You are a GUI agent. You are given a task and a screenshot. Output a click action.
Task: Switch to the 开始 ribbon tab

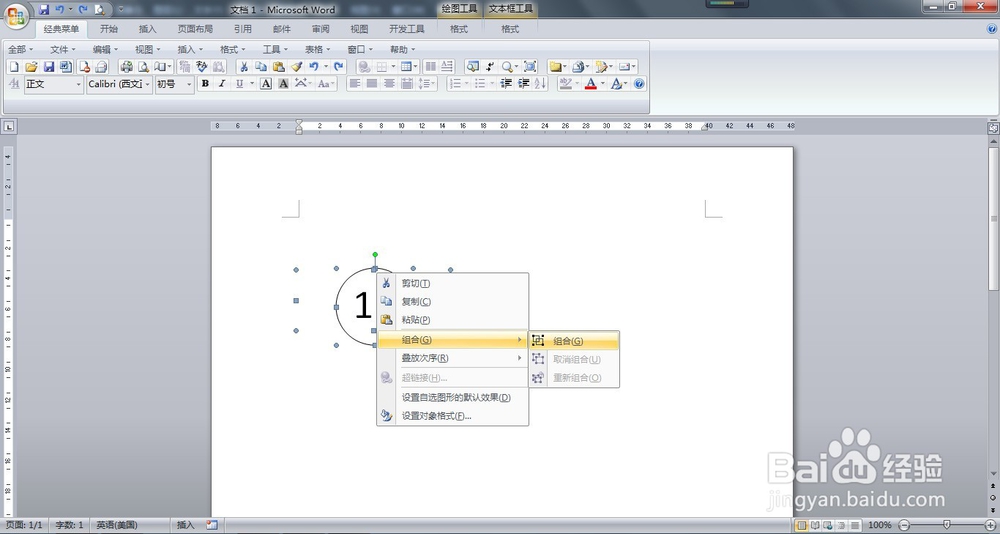[x=109, y=29]
